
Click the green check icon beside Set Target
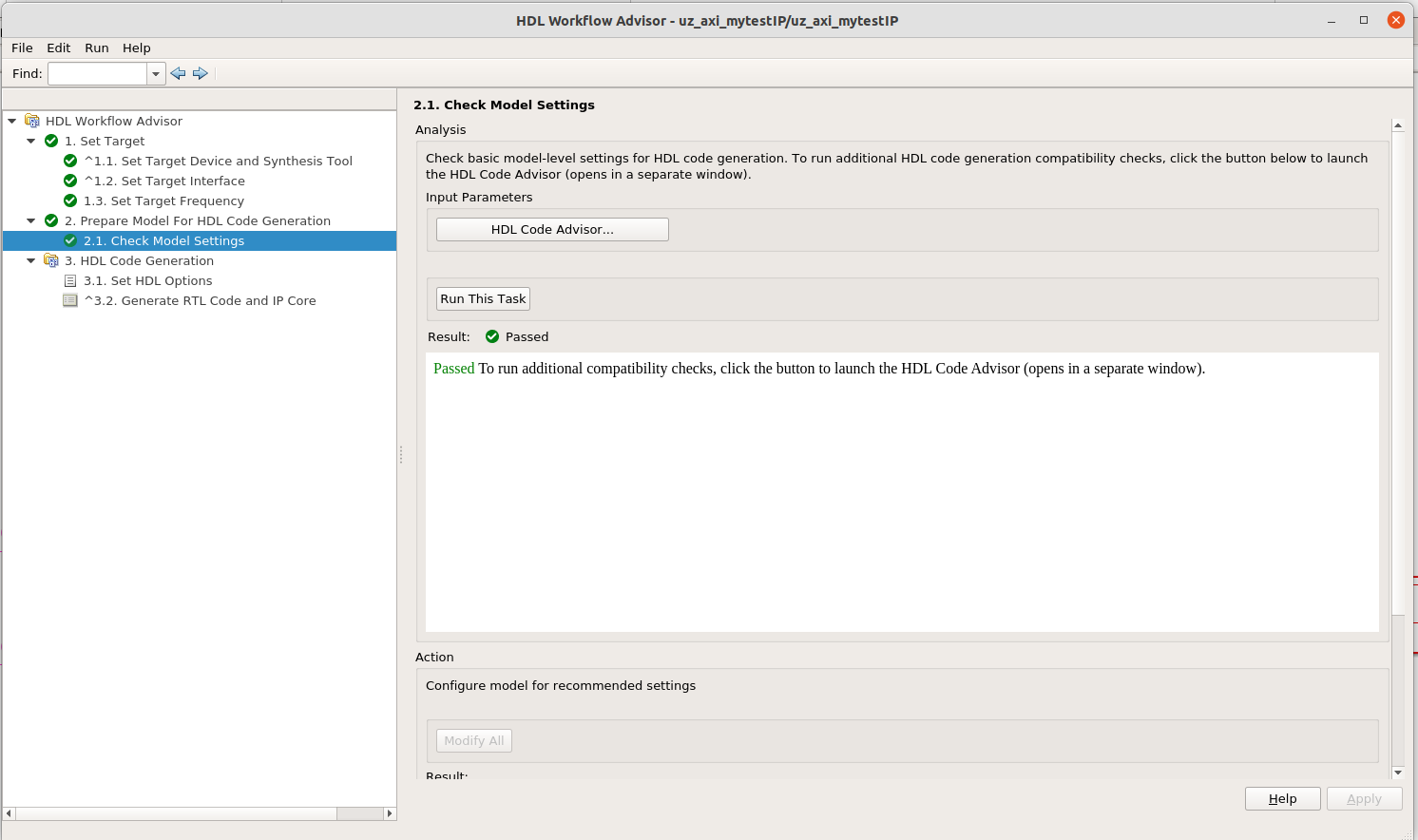click(x=51, y=141)
